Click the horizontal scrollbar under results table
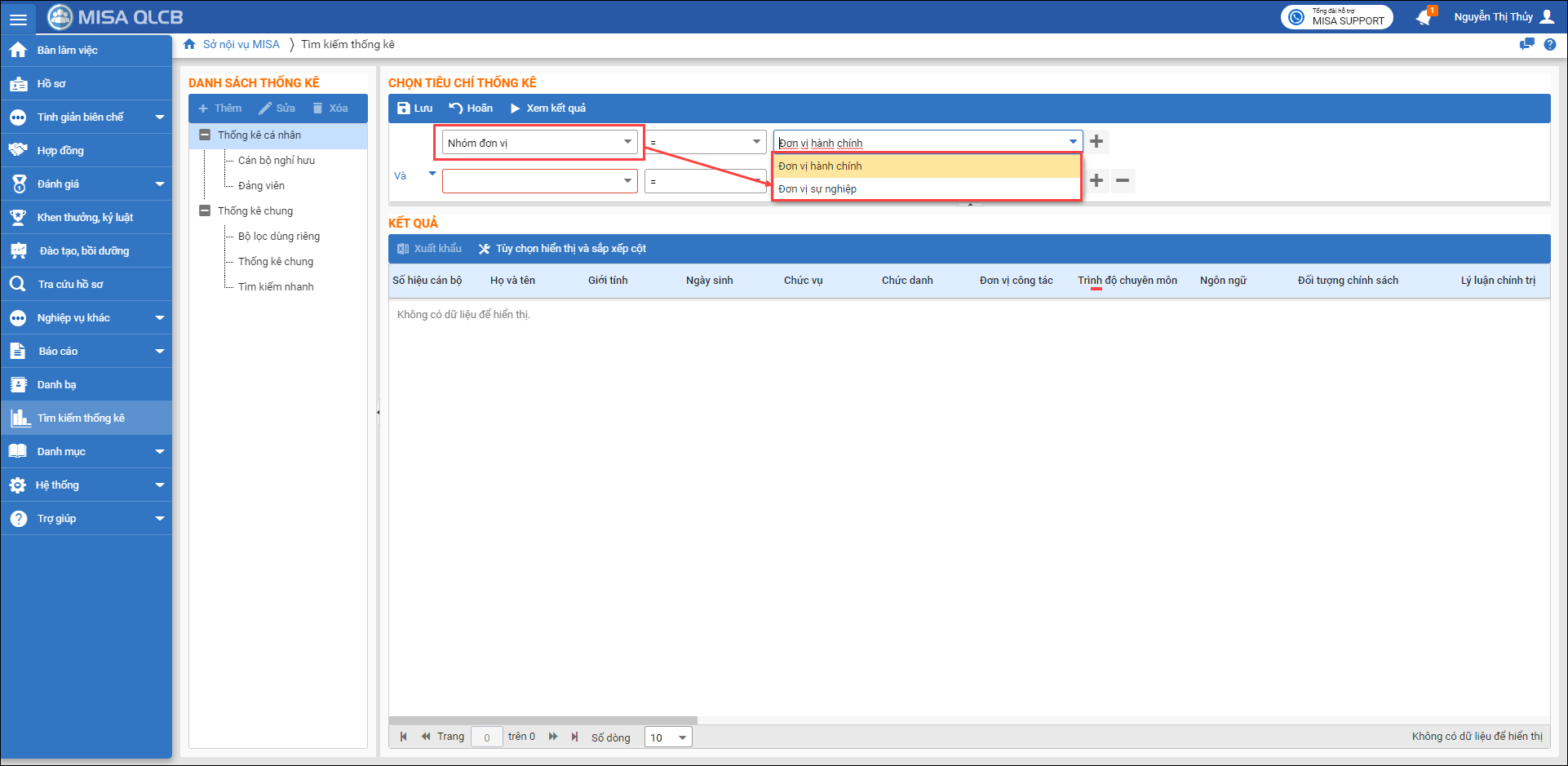The image size is (1568, 766). click(x=543, y=720)
